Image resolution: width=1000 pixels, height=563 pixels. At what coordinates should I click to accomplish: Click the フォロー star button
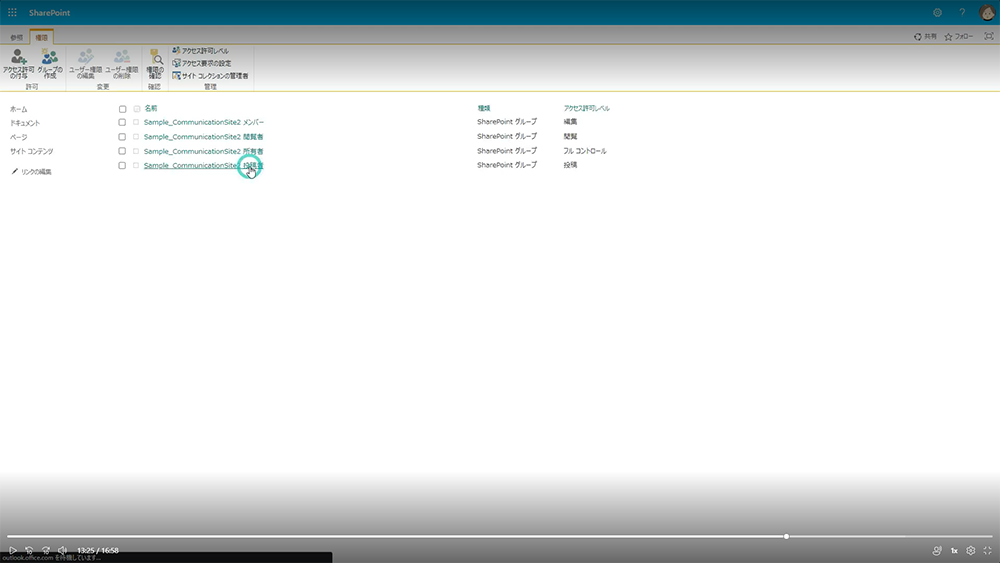pos(959,37)
